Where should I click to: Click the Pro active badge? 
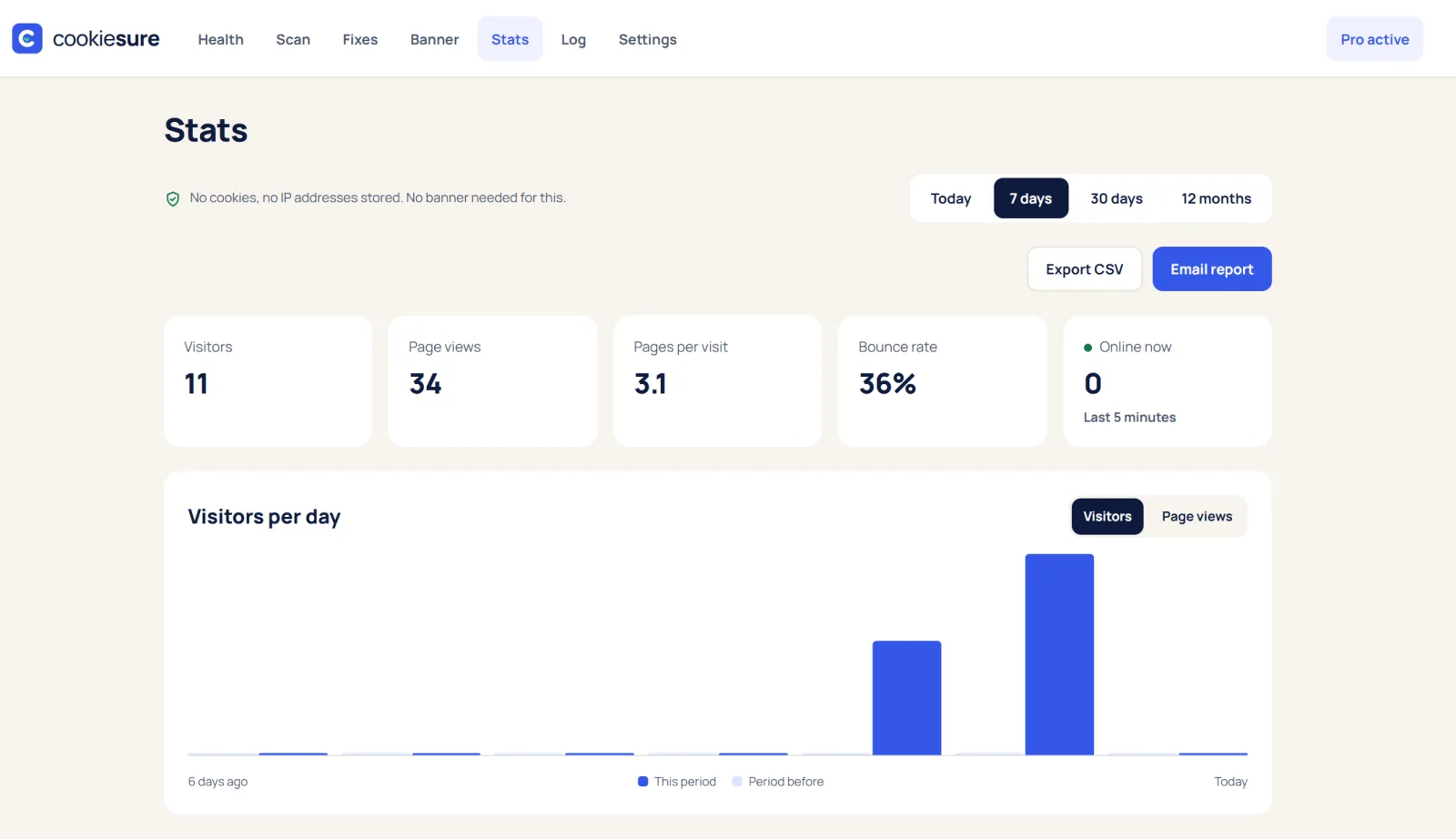click(1375, 39)
